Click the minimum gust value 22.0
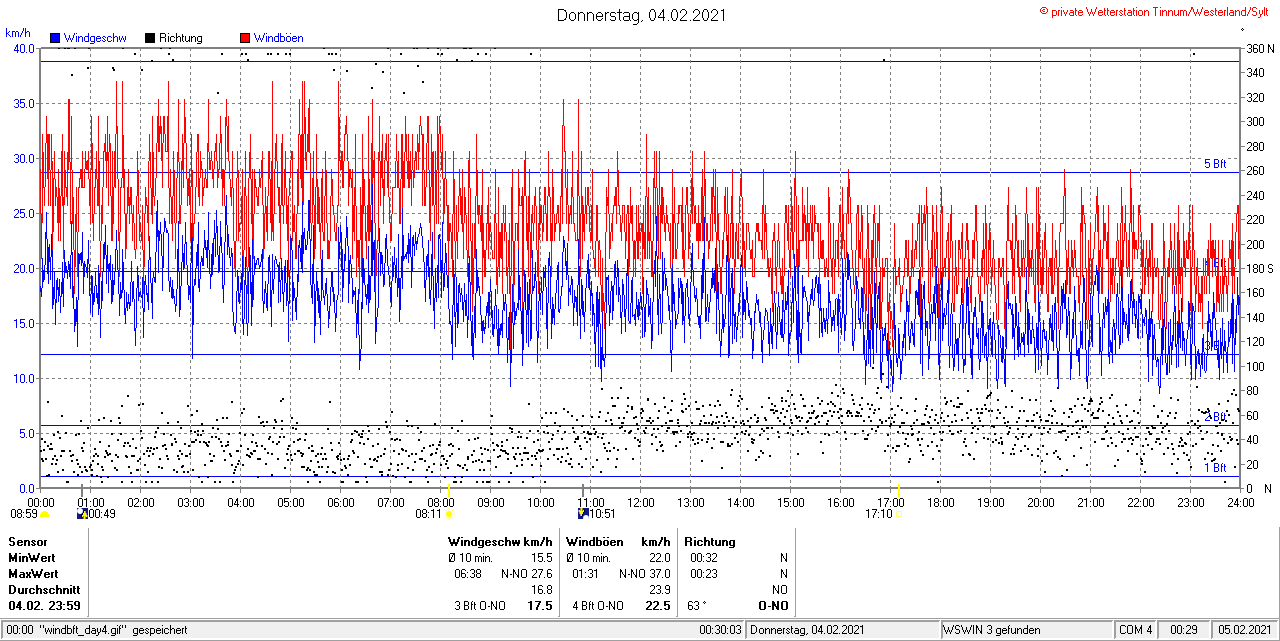Viewport: 1280px width, 641px height. tap(659, 558)
